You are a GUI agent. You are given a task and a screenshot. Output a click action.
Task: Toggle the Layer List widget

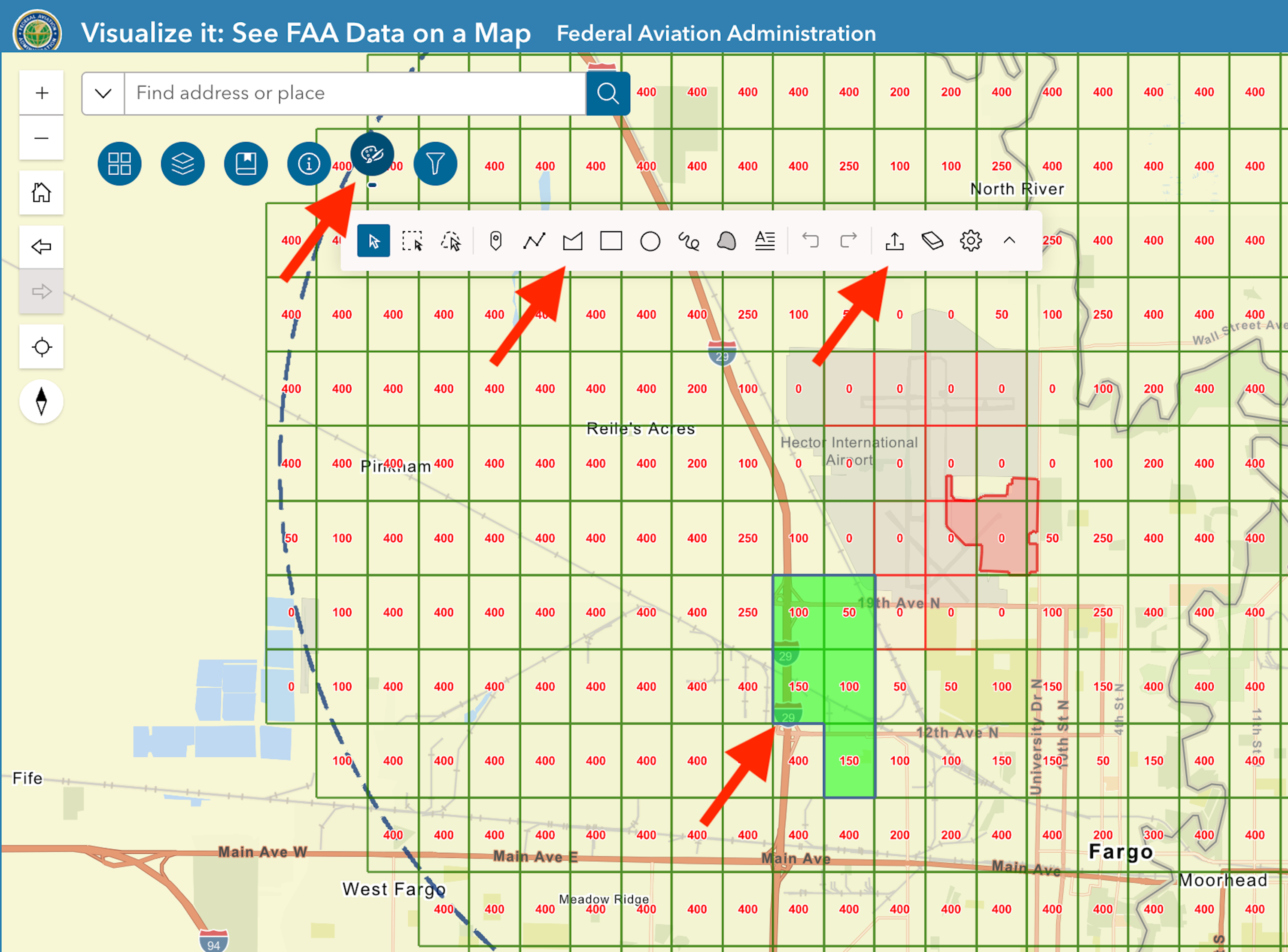pos(182,164)
